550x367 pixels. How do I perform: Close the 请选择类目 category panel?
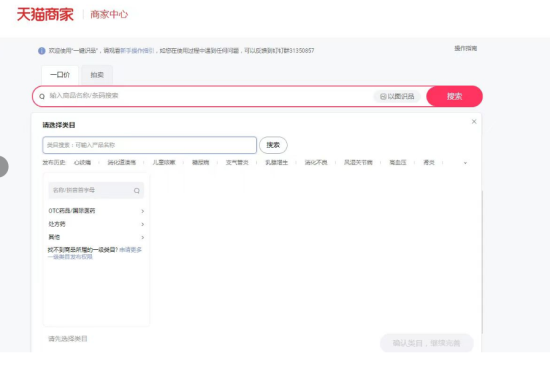tap(474, 121)
